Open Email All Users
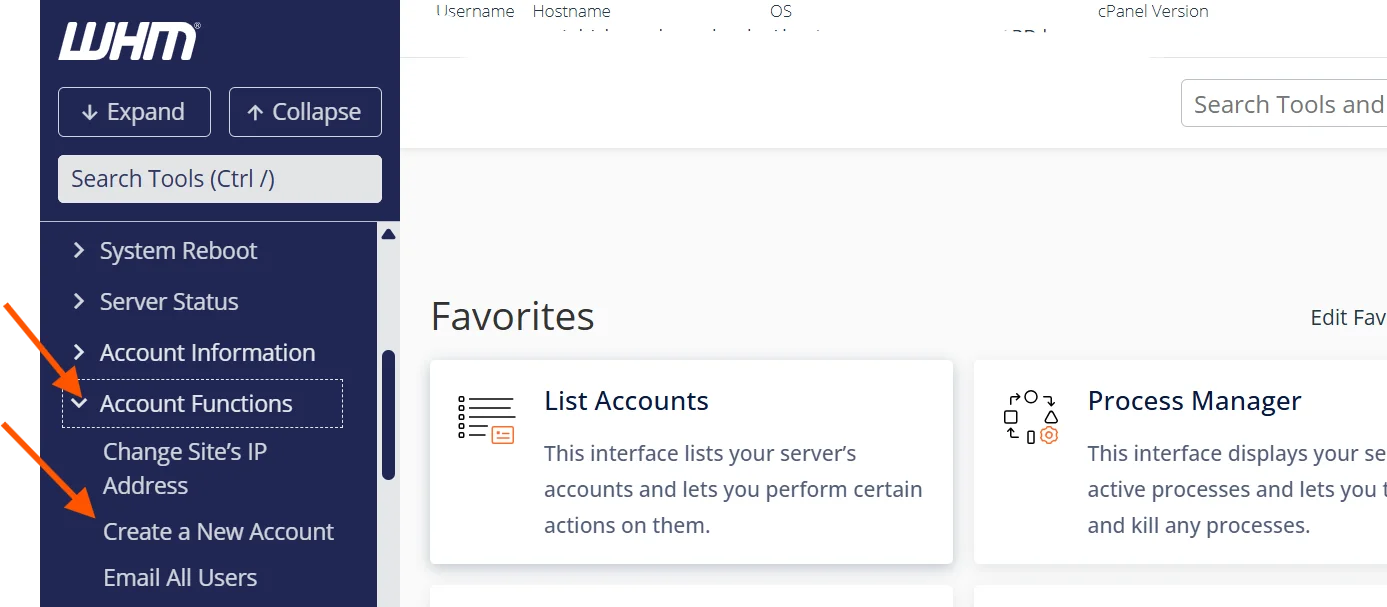The width and height of the screenshot is (1387, 607). coord(179,577)
